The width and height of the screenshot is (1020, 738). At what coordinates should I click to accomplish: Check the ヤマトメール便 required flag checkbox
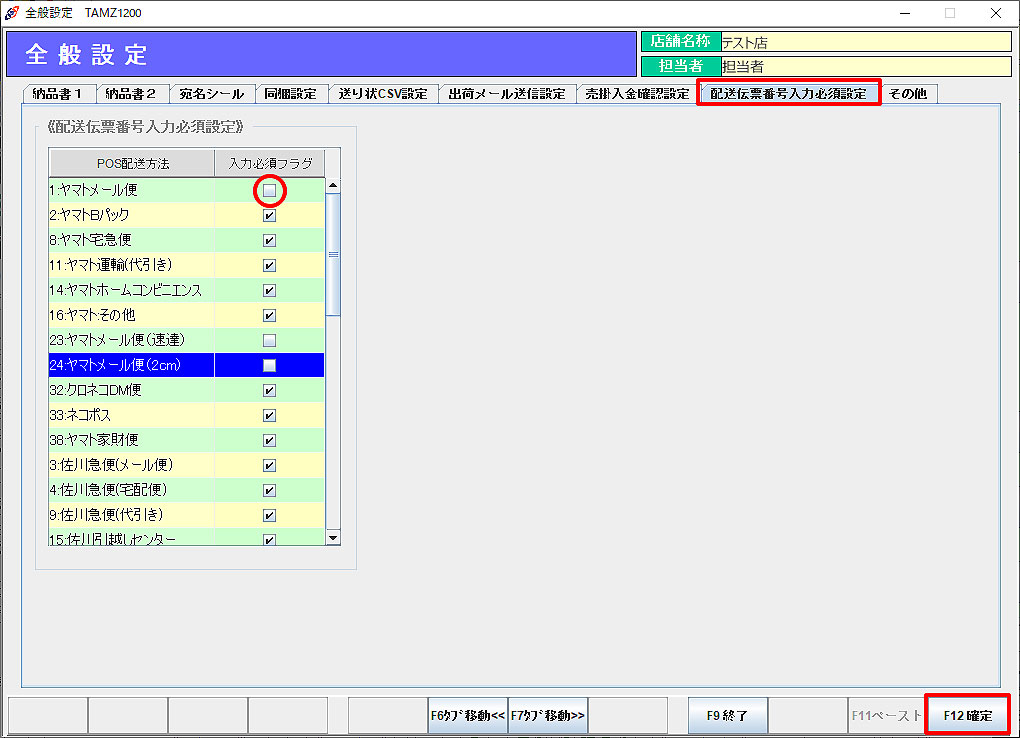click(x=269, y=190)
